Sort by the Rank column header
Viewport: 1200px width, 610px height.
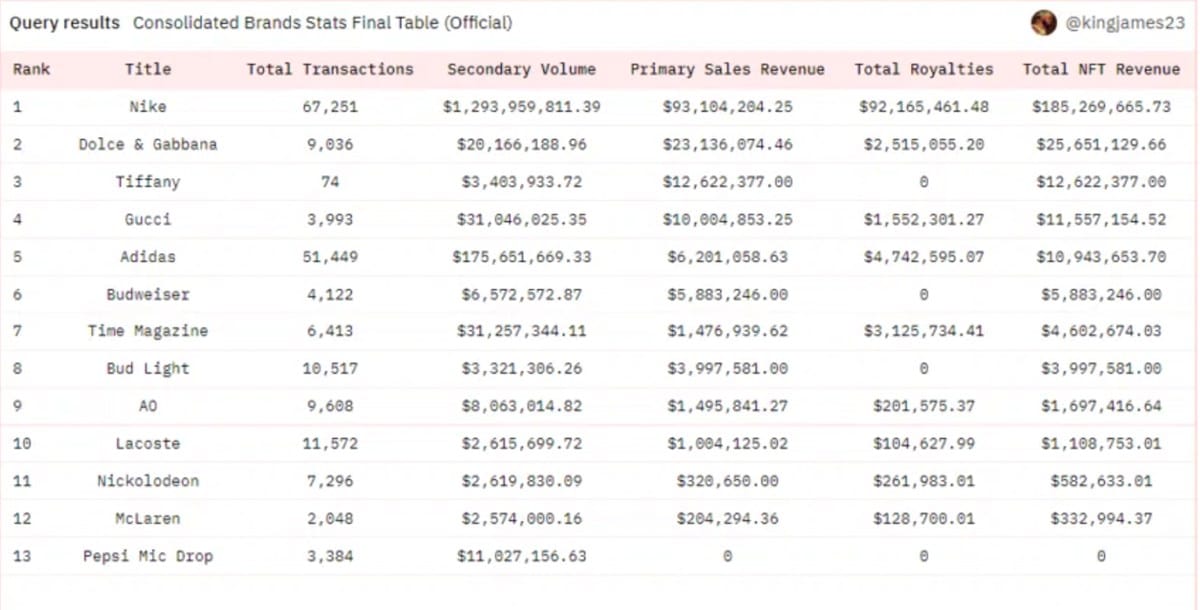click(x=31, y=69)
